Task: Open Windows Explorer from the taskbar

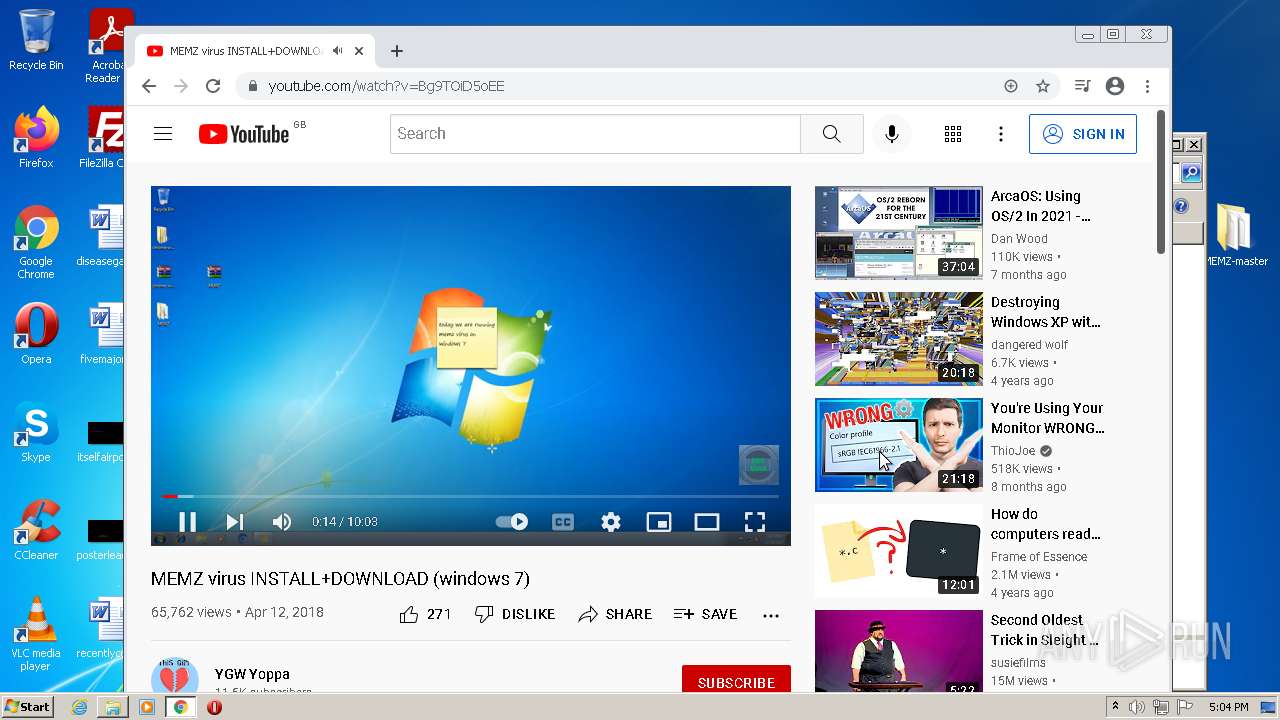Action: click(113, 707)
